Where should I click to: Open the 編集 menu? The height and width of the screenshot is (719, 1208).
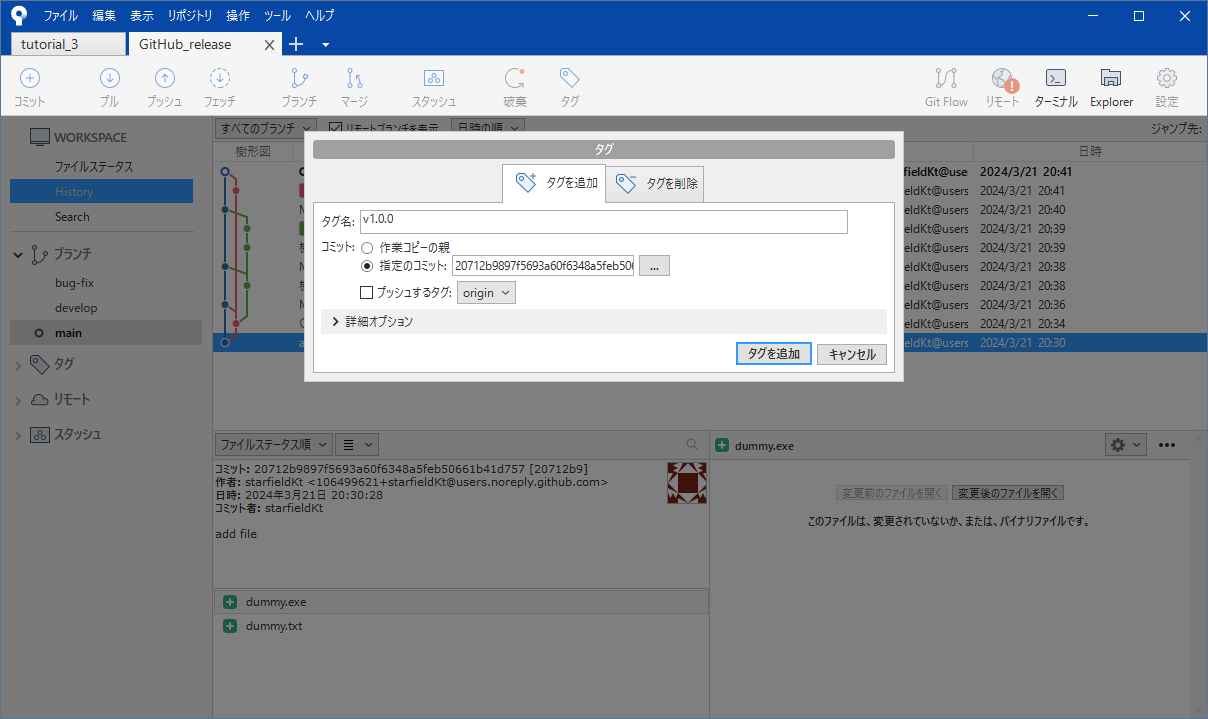tap(104, 16)
